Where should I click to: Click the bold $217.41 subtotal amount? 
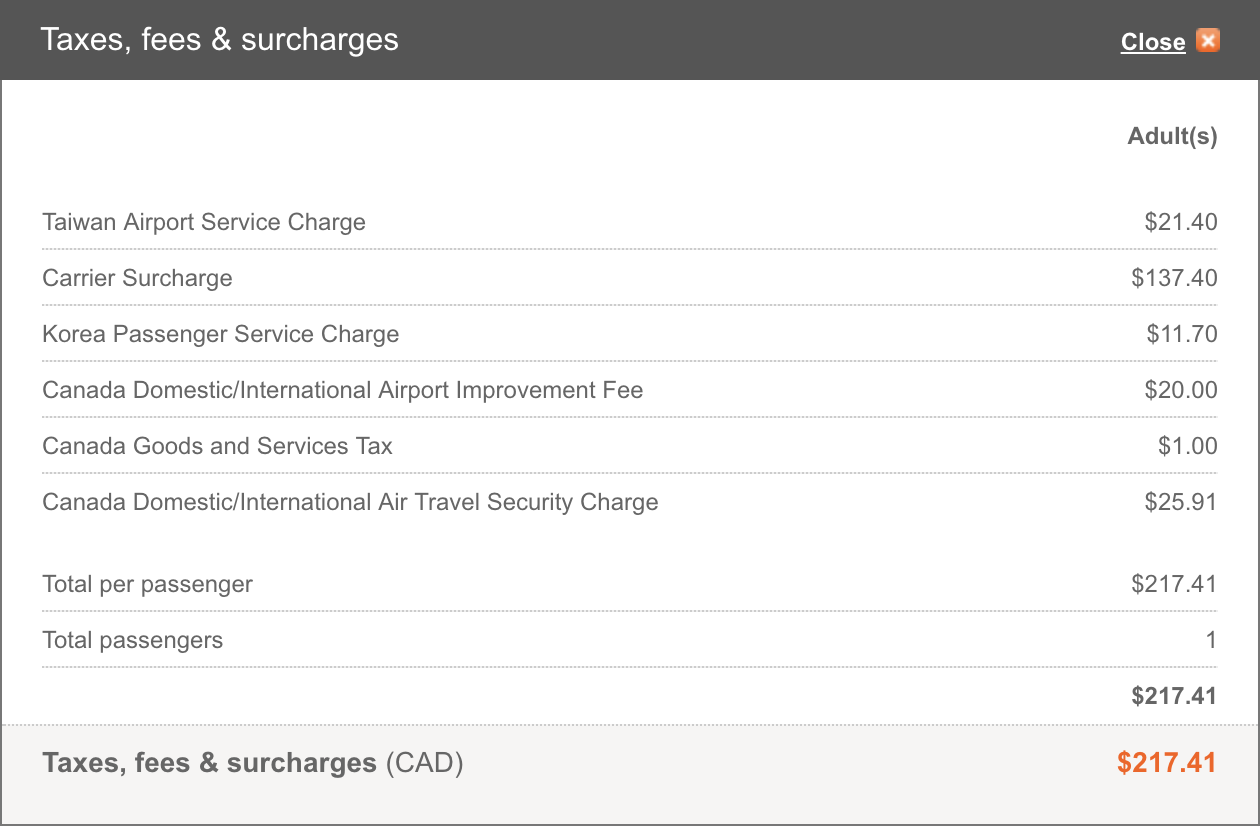click(x=1174, y=696)
